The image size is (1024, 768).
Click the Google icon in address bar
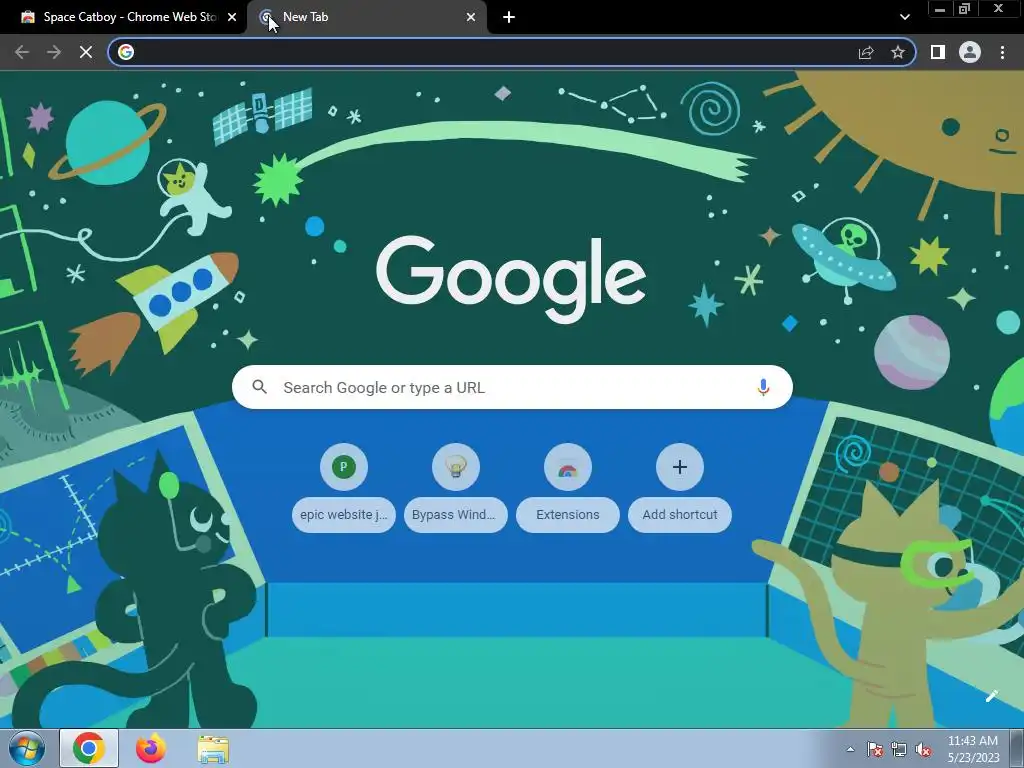click(126, 52)
